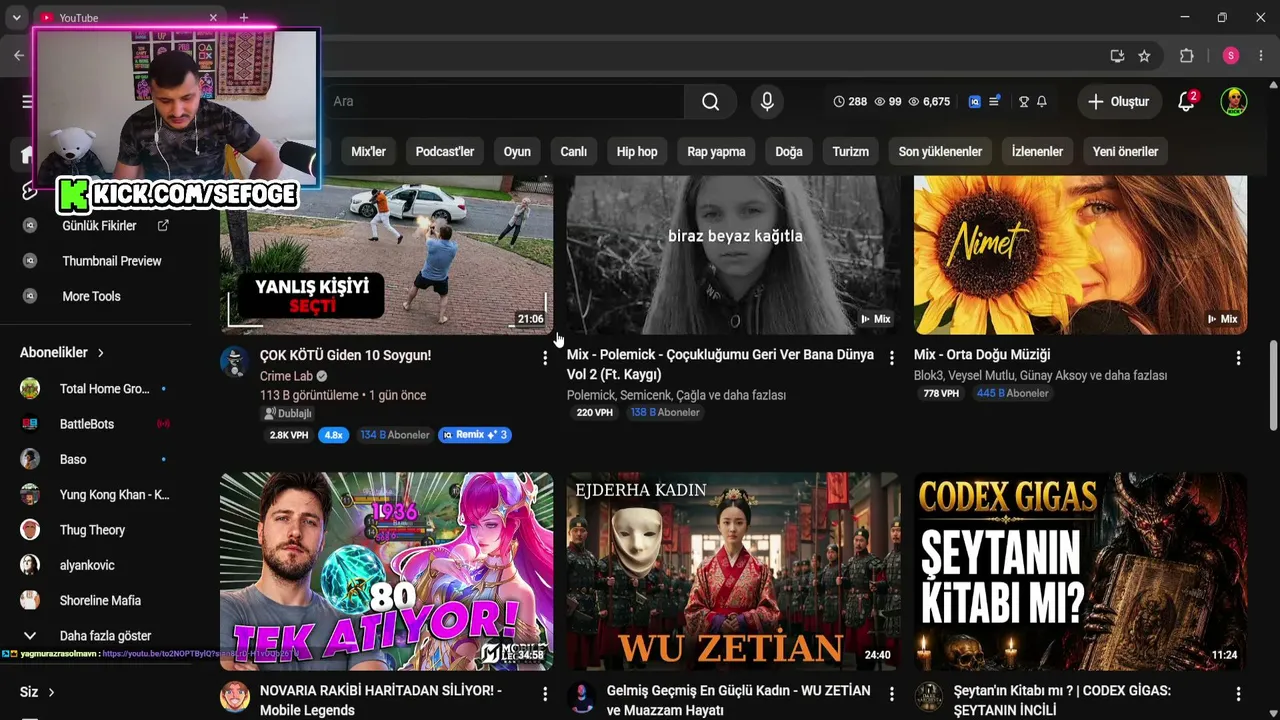This screenshot has width=1280, height=720.
Task: Select the Oyun filter chip
Action: click(x=517, y=152)
